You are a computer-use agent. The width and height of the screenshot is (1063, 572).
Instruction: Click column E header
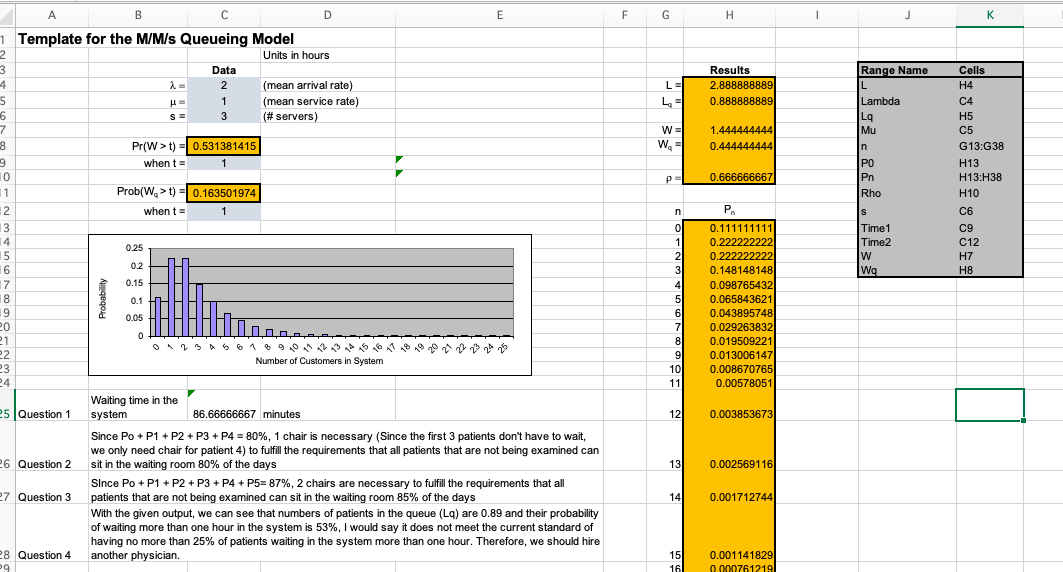pyautogui.click(x=500, y=15)
